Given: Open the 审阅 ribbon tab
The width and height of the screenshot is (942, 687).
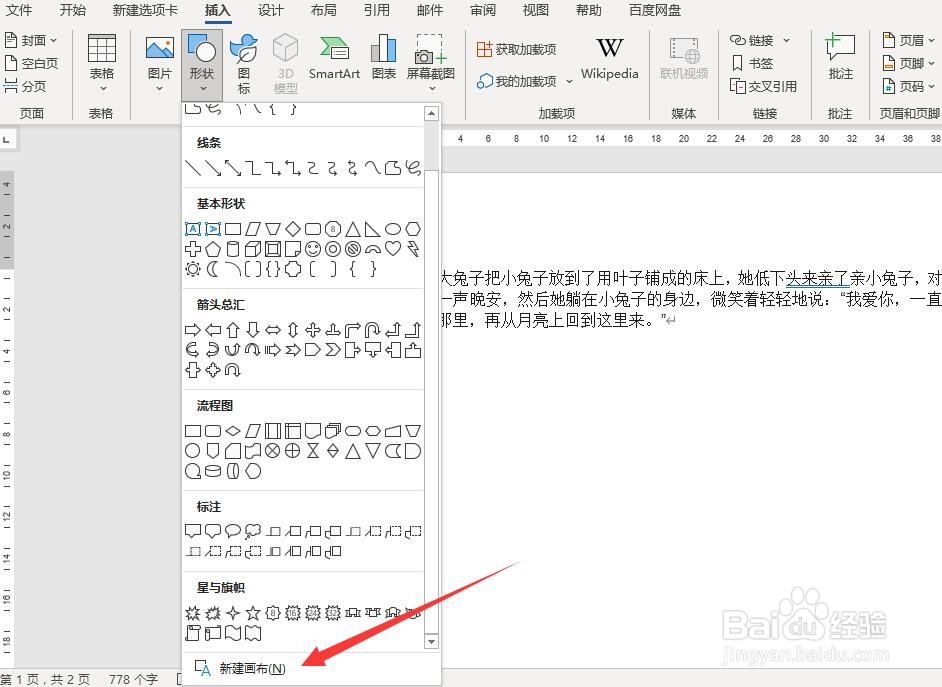Looking at the screenshot, I should point(482,11).
